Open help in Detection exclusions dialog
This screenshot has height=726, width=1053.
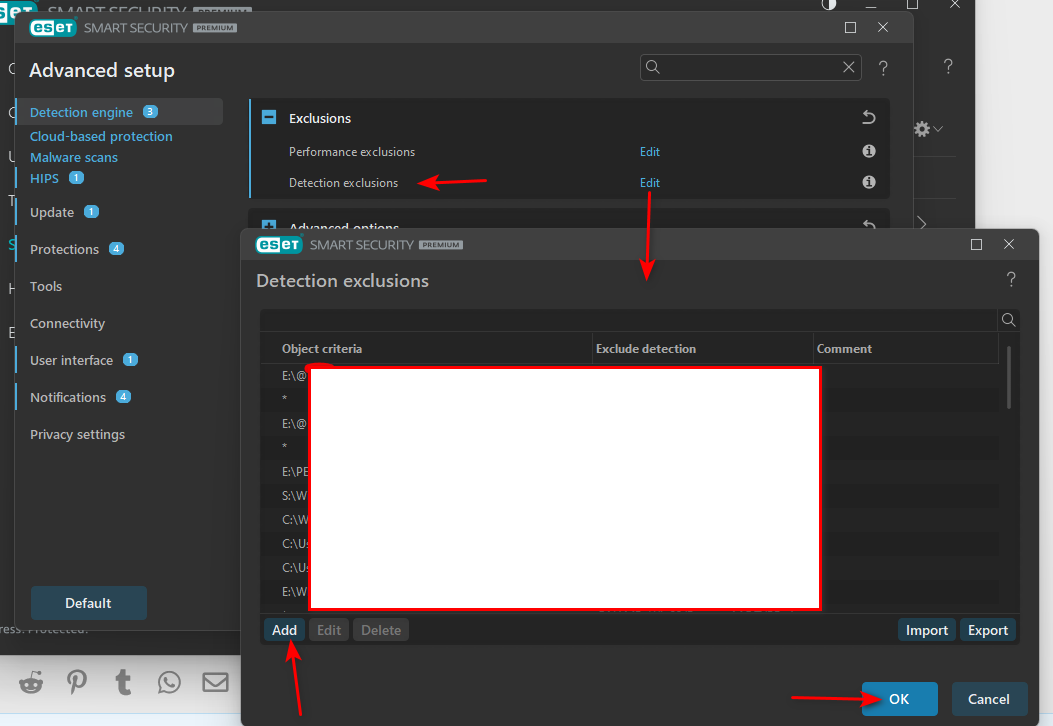(x=1011, y=279)
